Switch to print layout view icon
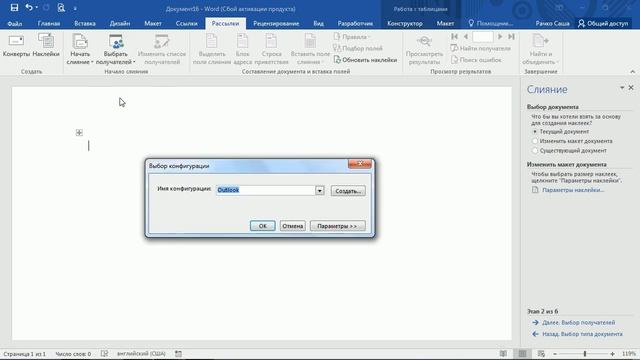The height and width of the screenshot is (360, 640). click(522, 354)
